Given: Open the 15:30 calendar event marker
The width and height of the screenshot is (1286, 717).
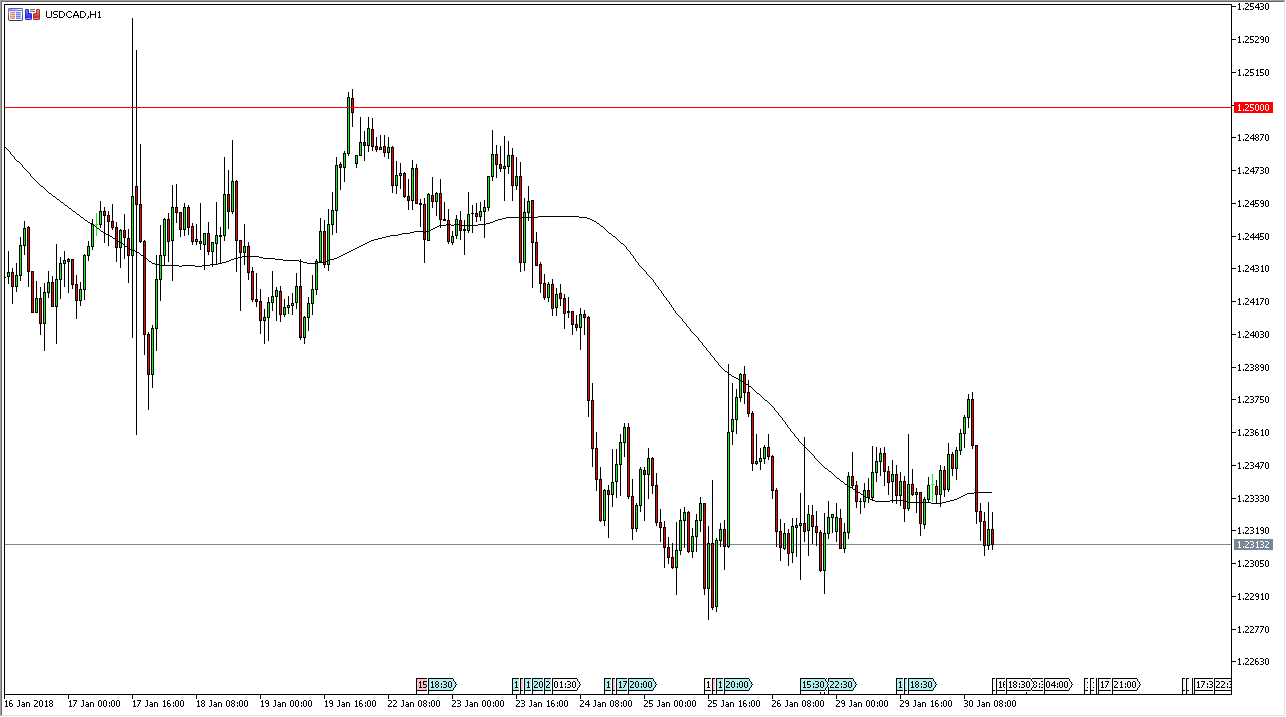Looking at the screenshot, I should coord(812,685).
